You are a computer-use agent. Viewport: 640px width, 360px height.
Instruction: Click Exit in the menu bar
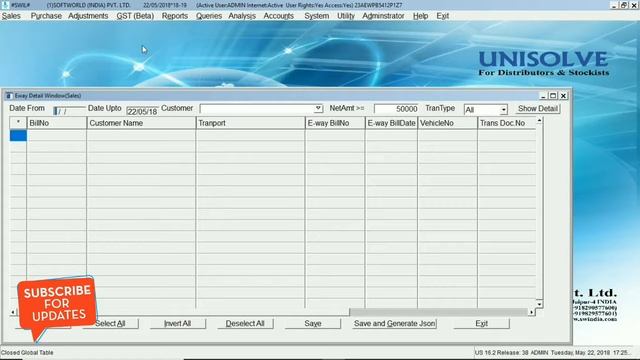pos(442,16)
